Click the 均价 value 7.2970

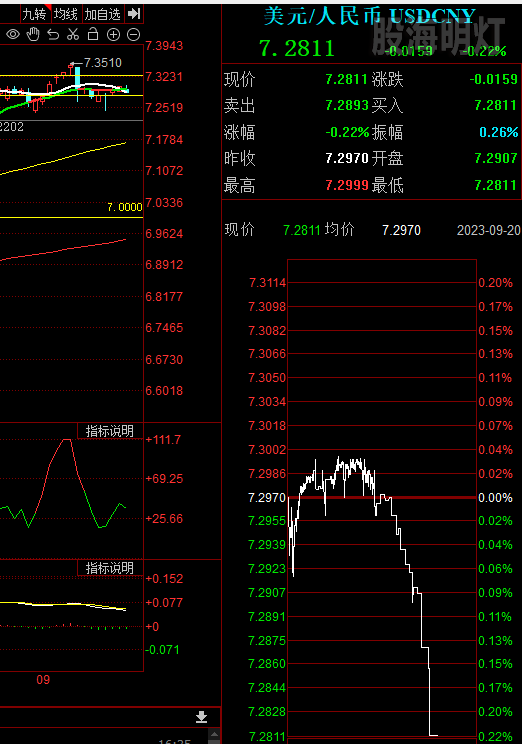point(401,230)
